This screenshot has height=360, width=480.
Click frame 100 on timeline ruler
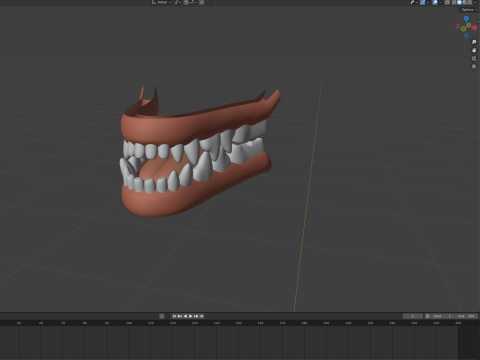click(129, 323)
